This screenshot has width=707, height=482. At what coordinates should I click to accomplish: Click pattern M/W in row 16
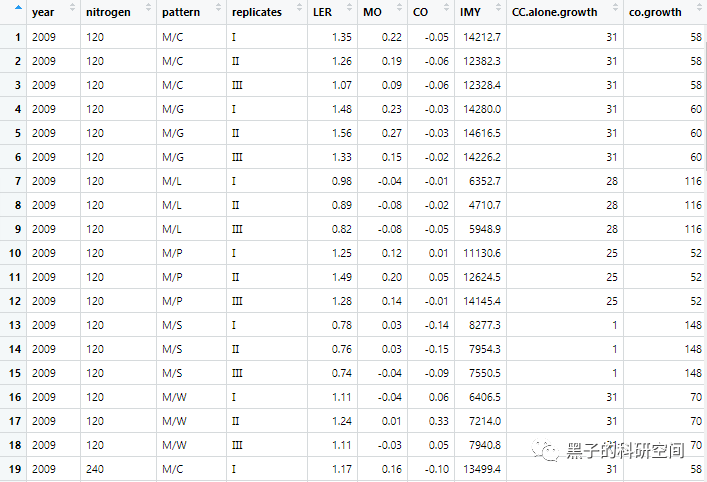pyautogui.click(x=174, y=397)
